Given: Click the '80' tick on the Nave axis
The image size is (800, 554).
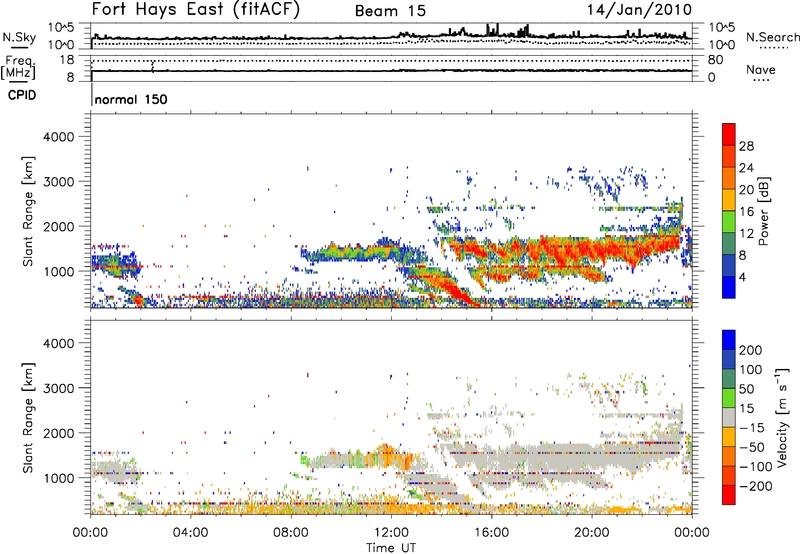Looking at the screenshot, I should [715, 60].
